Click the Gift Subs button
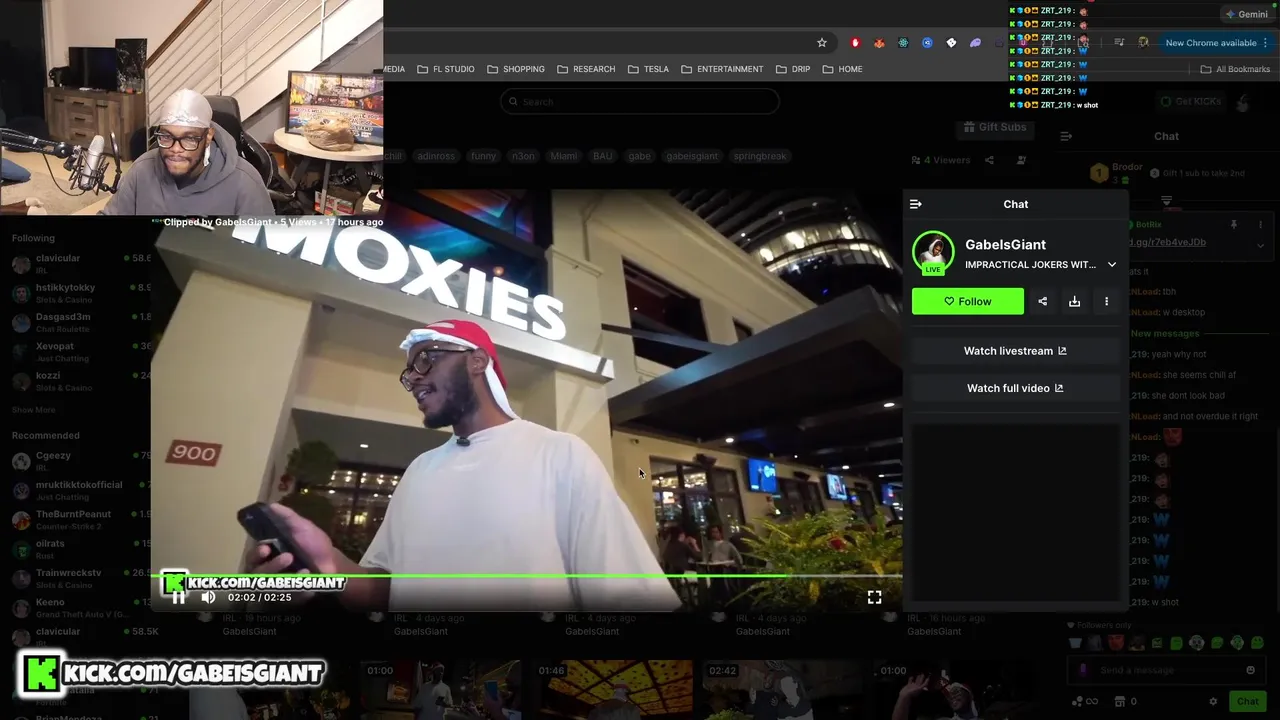 (995, 127)
